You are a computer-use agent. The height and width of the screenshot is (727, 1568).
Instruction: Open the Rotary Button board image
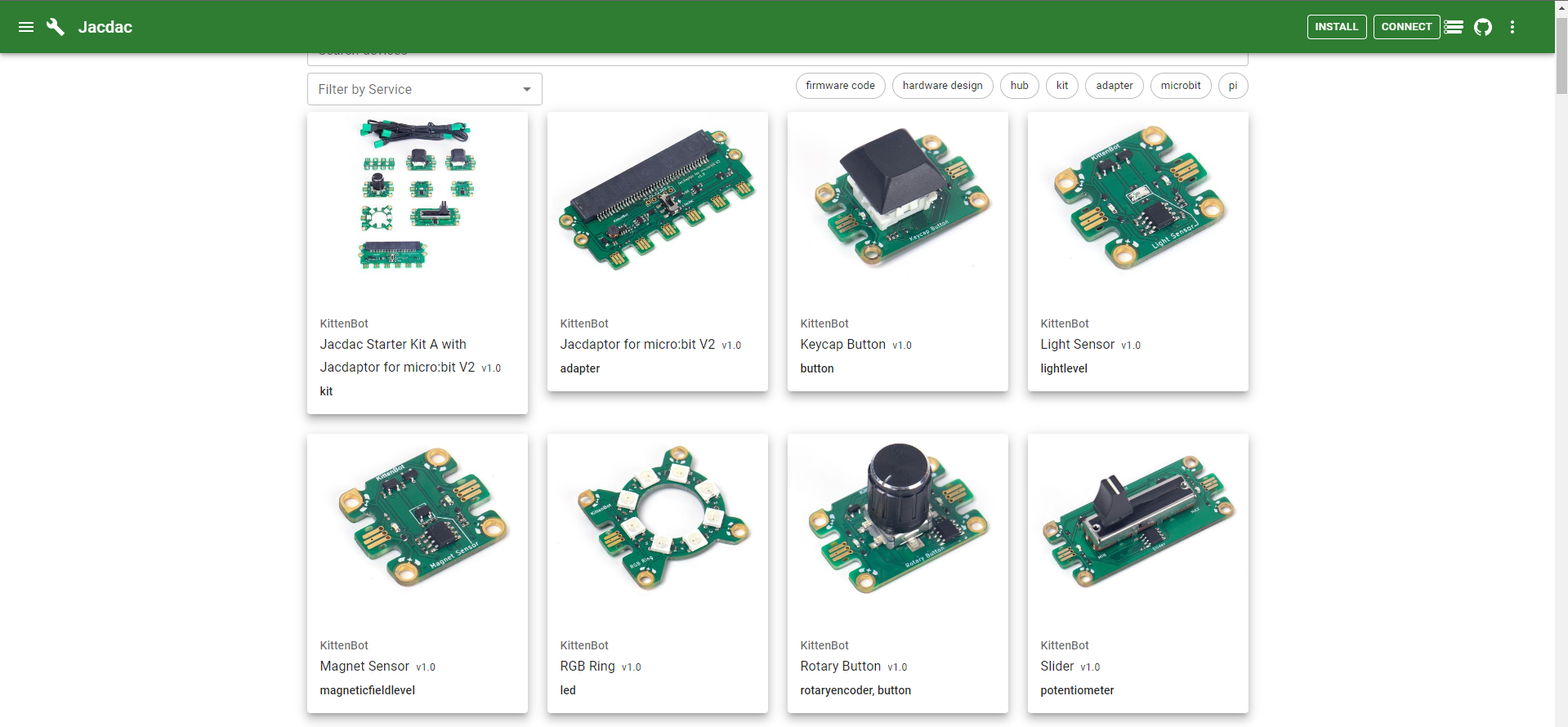[898, 518]
